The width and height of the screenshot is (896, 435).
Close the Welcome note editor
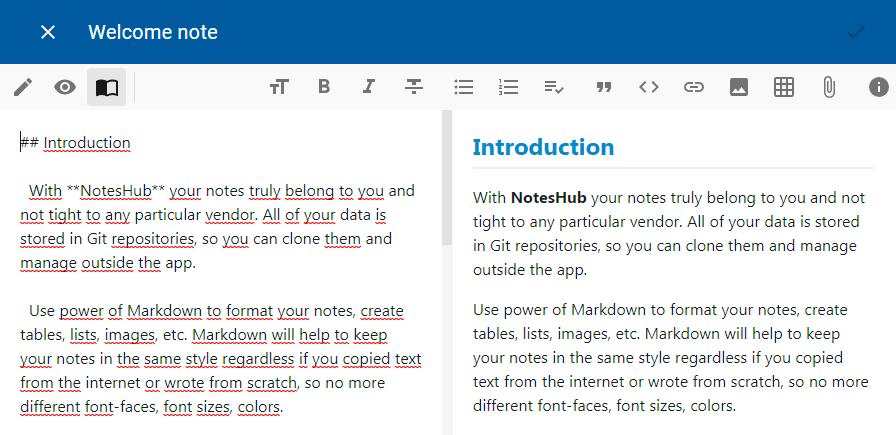pyautogui.click(x=48, y=32)
